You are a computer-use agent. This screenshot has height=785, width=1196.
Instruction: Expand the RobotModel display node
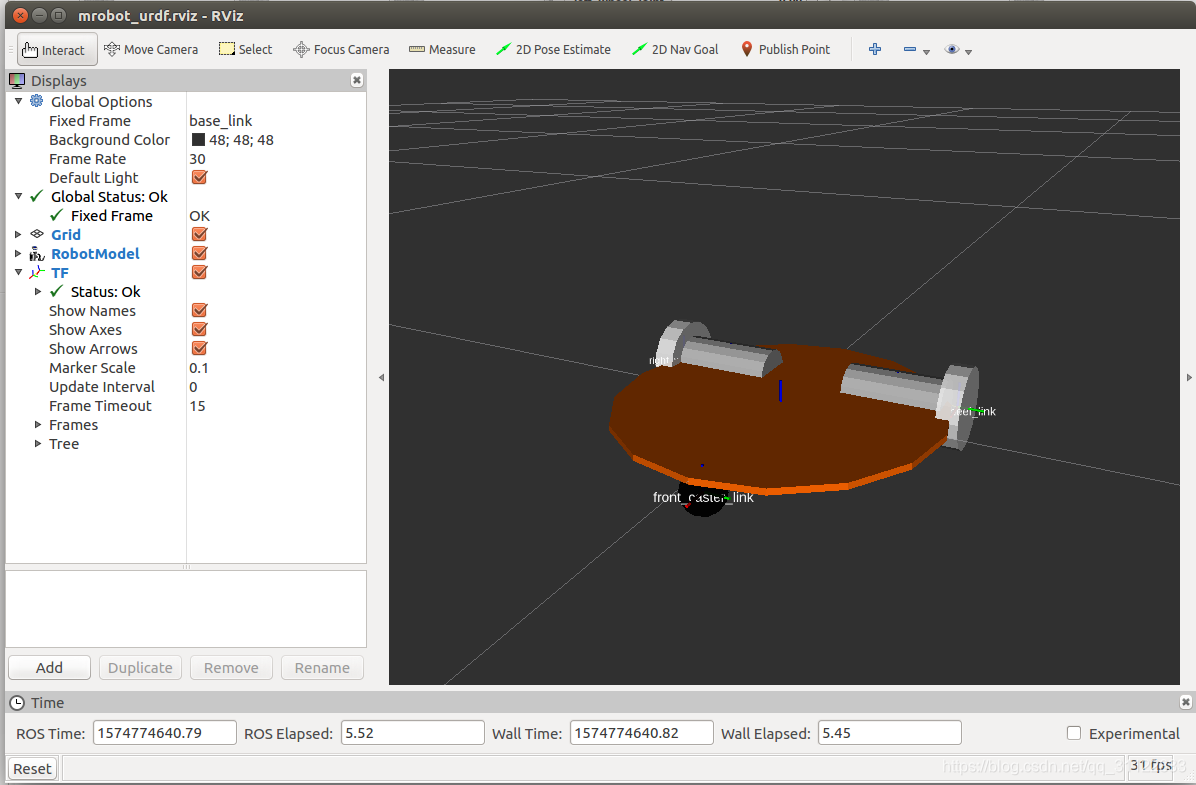pos(18,253)
